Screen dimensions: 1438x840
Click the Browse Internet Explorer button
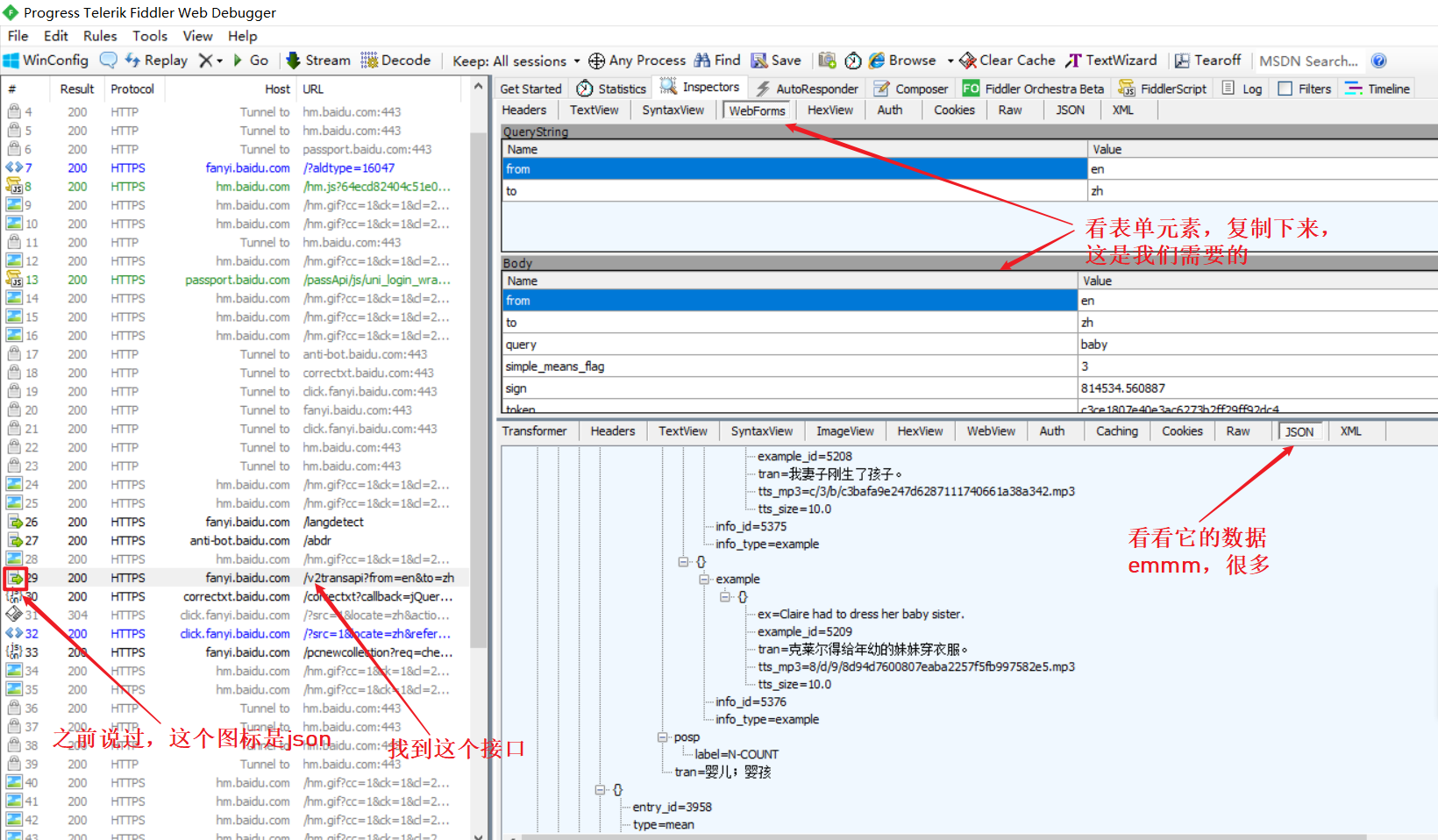[902, 61]
